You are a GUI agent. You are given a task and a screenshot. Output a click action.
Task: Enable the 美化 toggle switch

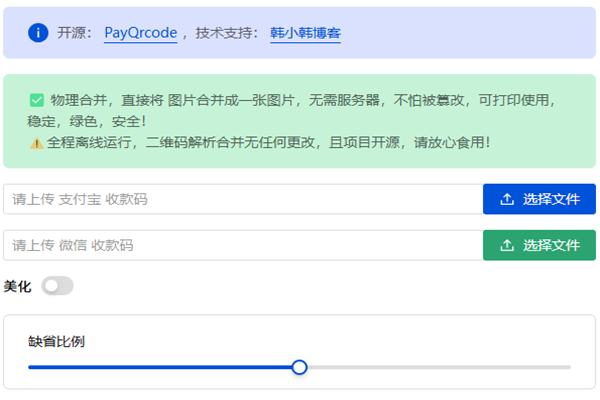tap(57, 287)
